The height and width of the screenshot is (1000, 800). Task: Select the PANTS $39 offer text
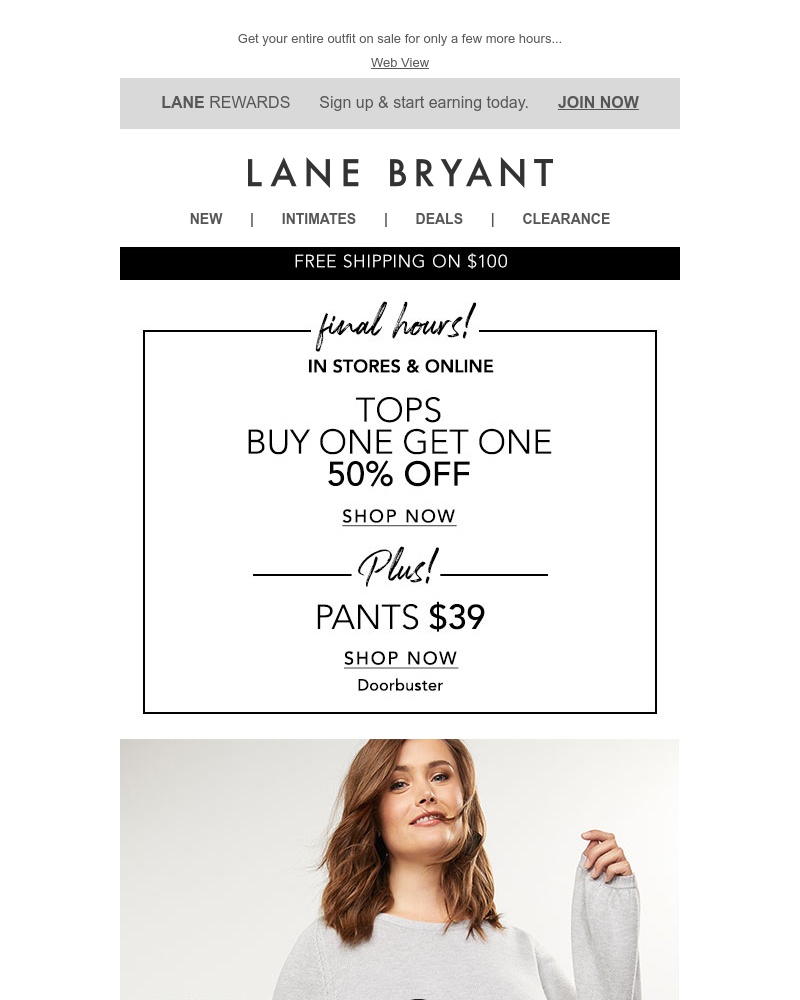point(400,617)
